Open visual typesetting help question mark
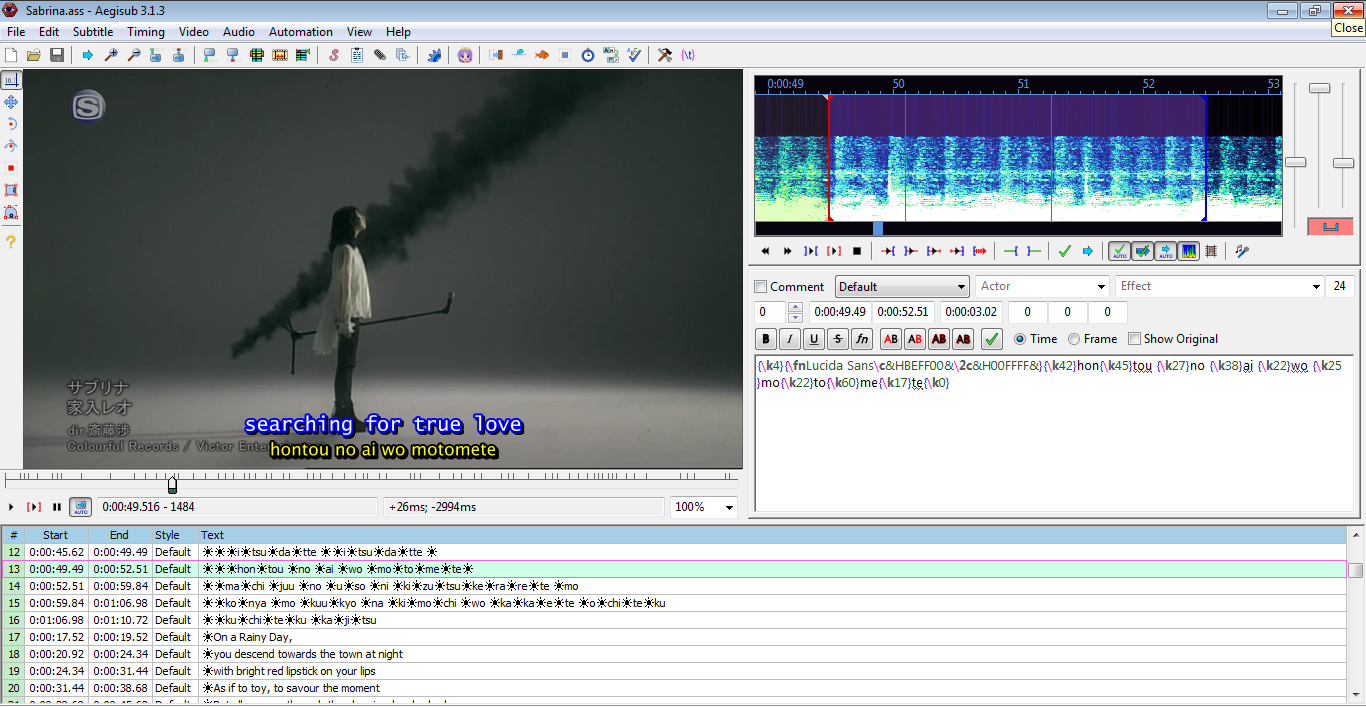 point(11,241)
